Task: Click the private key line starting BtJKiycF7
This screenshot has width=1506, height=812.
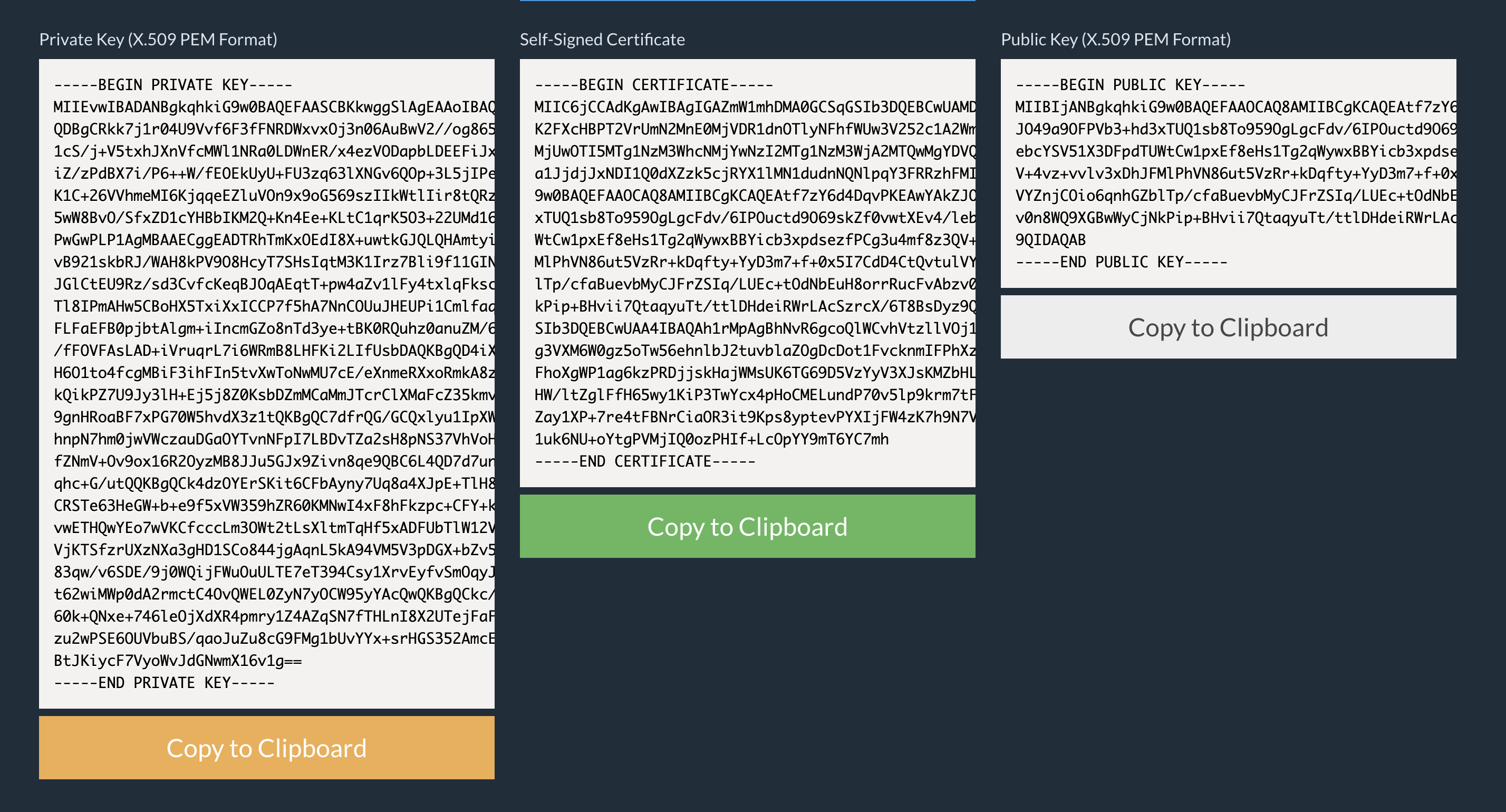Action: coord(178,661)
